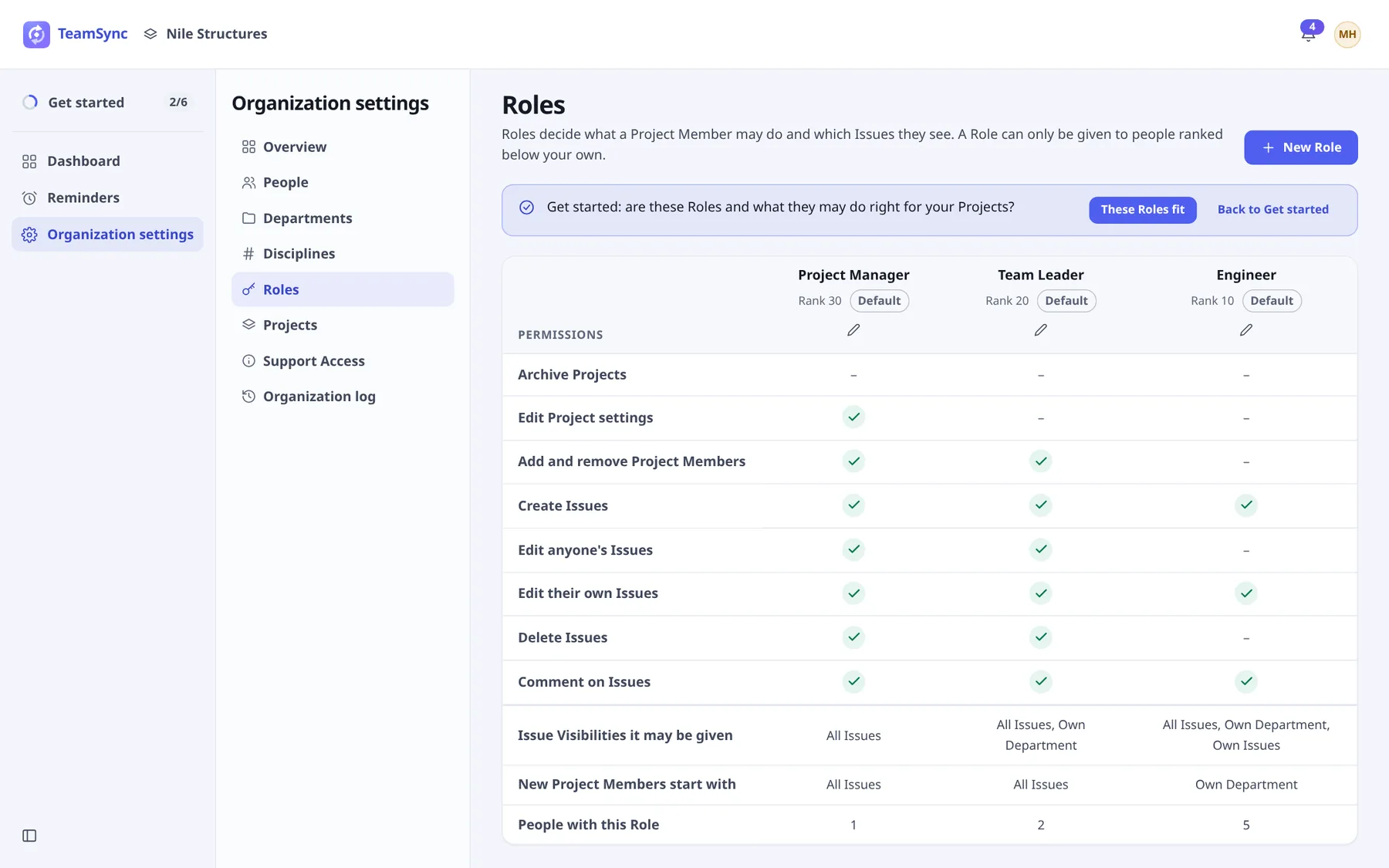Open Support Access settings
Image resolution: width=1389 pixels, height=868 pixels.
[343, 361]
